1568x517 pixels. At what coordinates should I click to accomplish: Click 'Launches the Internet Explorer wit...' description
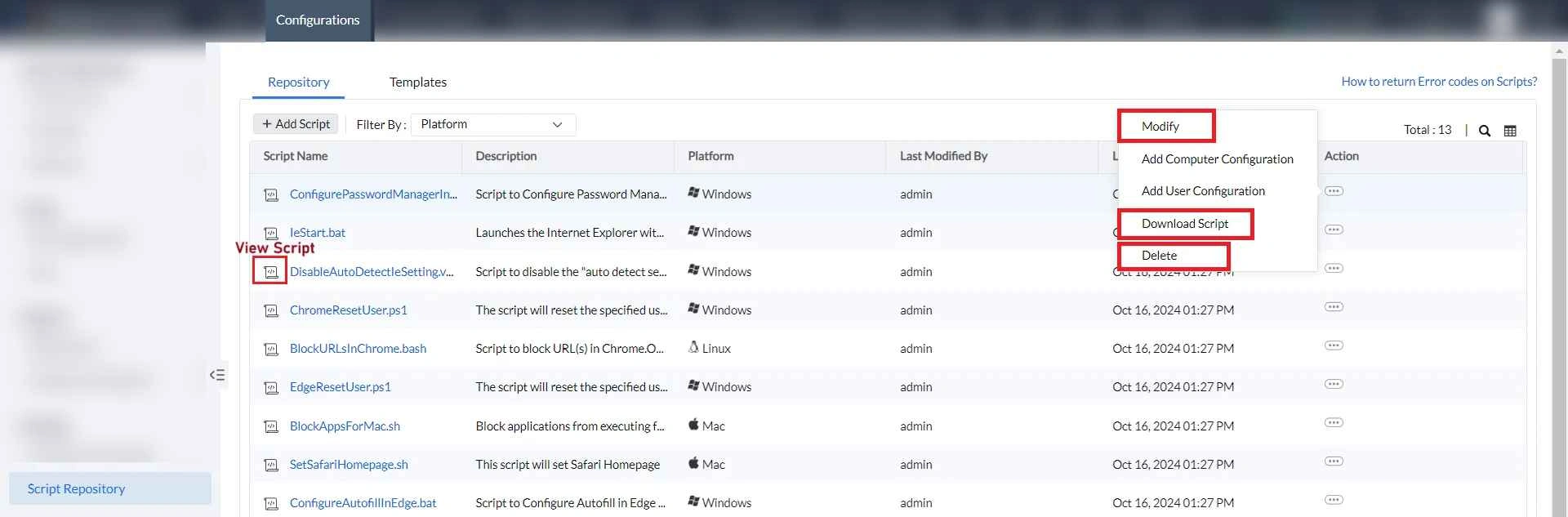(x=570, y=233)
